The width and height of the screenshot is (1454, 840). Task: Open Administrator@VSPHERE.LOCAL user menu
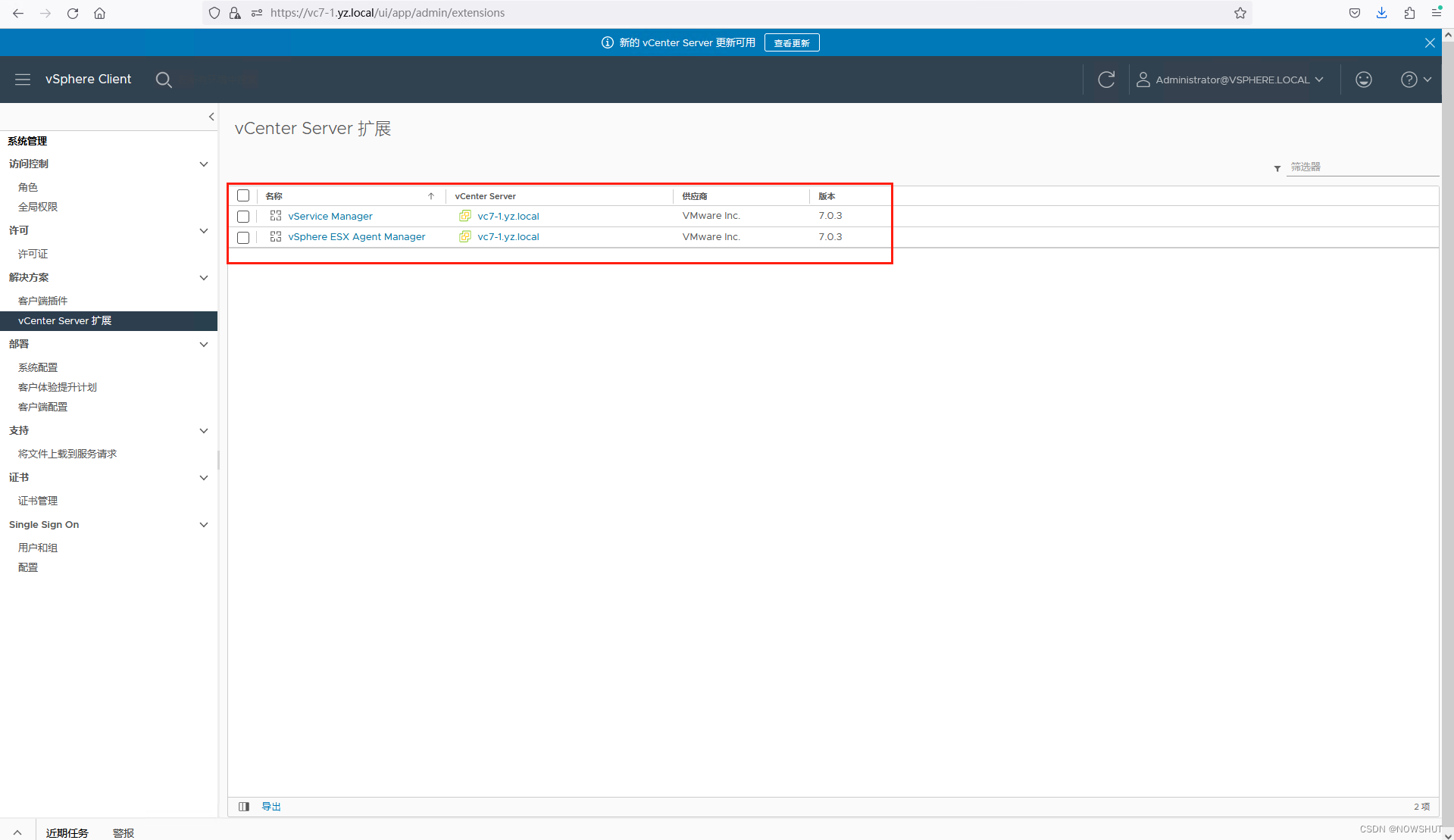point(1230,80)
